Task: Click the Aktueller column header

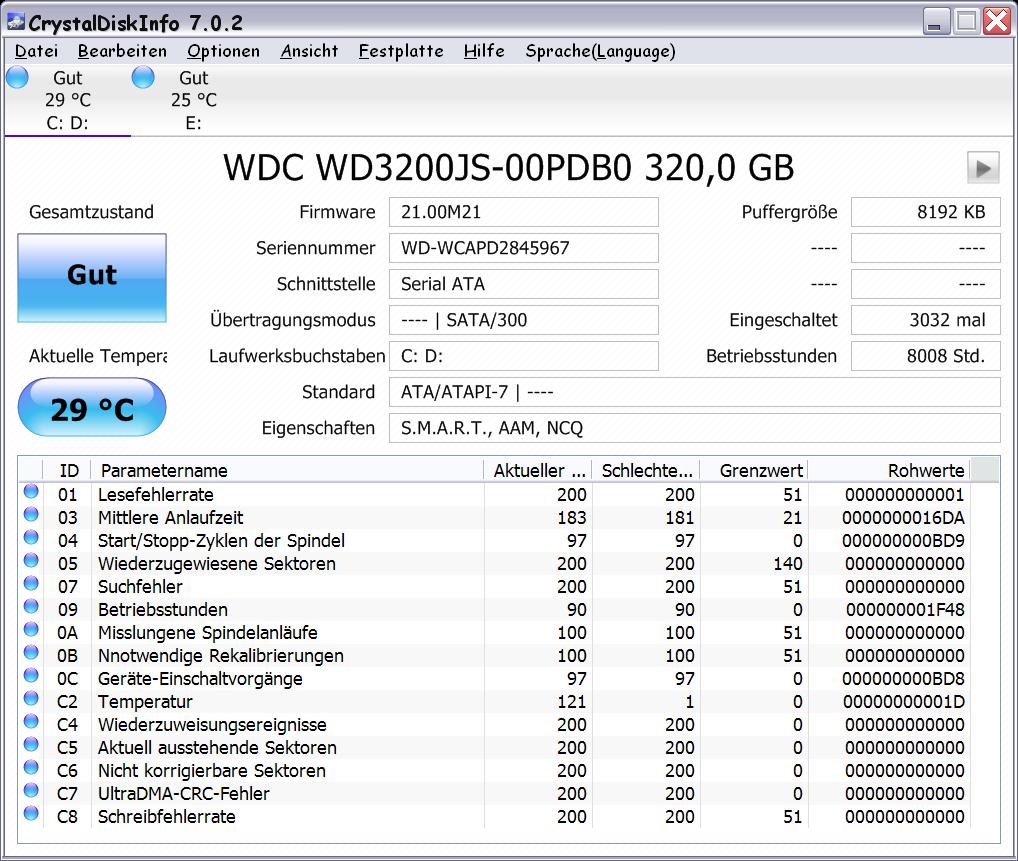Action: (x=538, y=470)
